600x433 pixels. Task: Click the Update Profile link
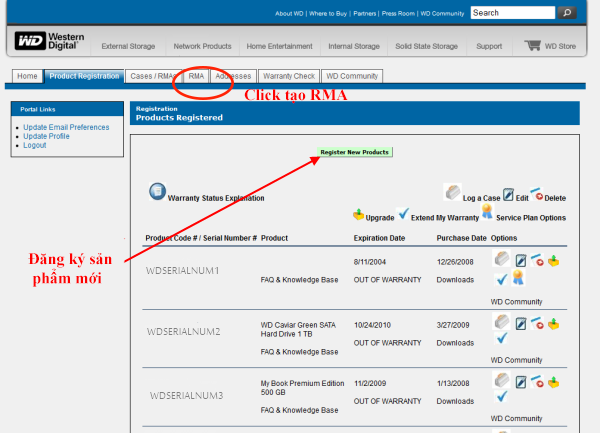coord(46,136)
